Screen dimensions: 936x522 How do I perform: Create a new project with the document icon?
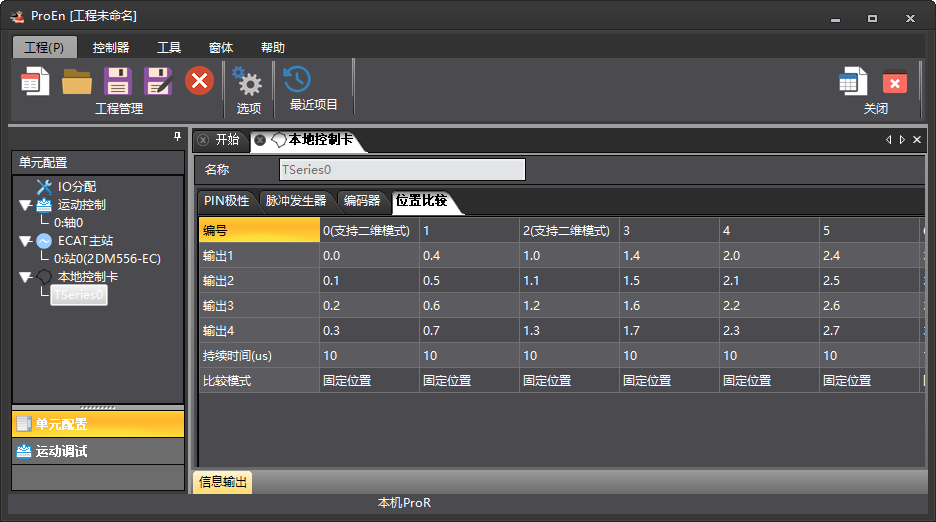tap(35, 81)
